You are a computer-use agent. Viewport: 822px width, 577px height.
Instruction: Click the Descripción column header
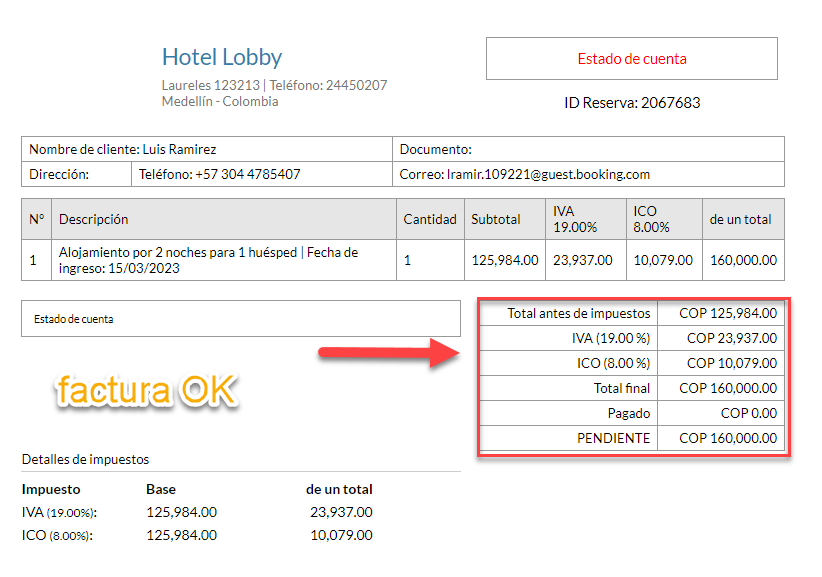tap(224, 219)
